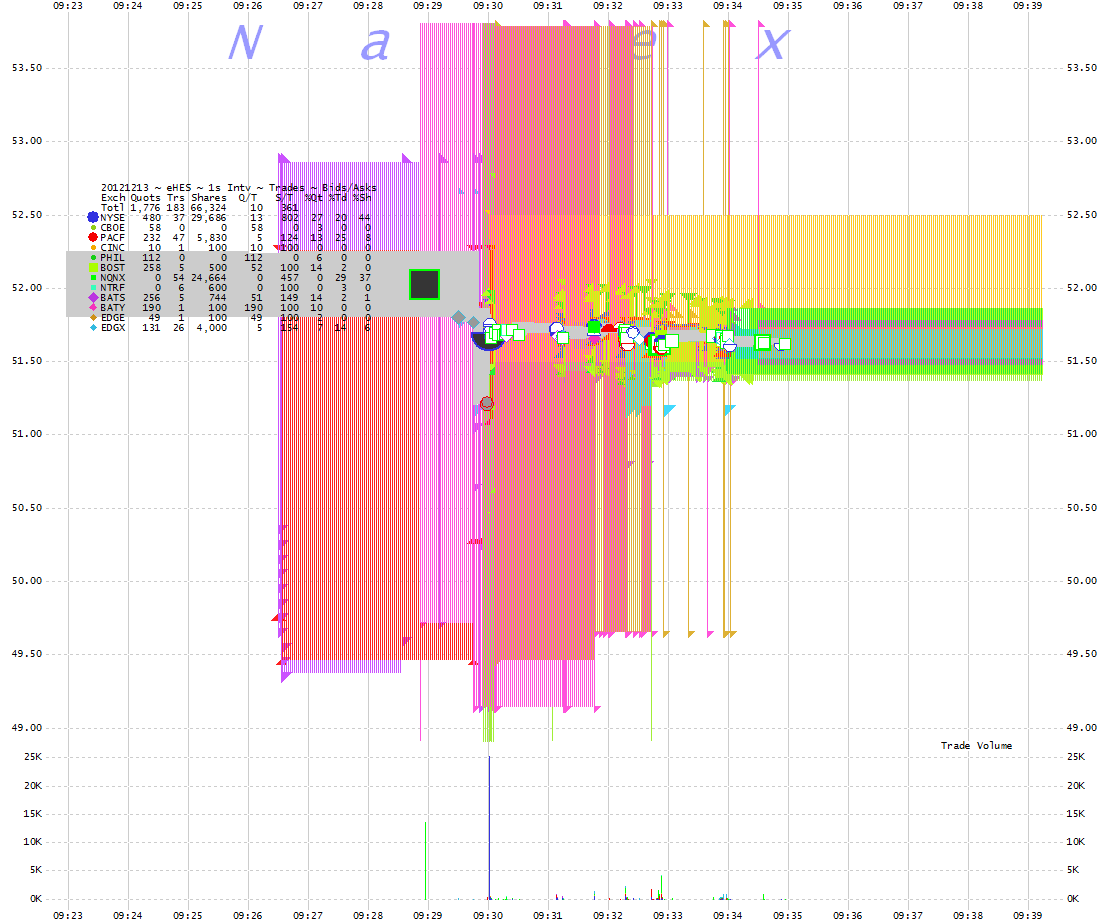Click the total shares value 66,324
This screenshot has height=922, width=1109.
(209, 208)
